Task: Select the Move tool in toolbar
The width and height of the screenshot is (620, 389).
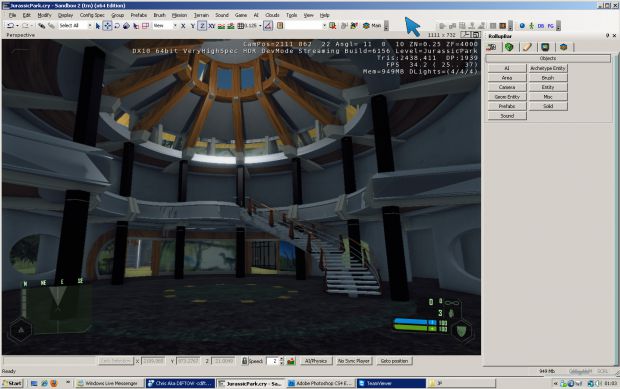Action: [x=107, y=26]
